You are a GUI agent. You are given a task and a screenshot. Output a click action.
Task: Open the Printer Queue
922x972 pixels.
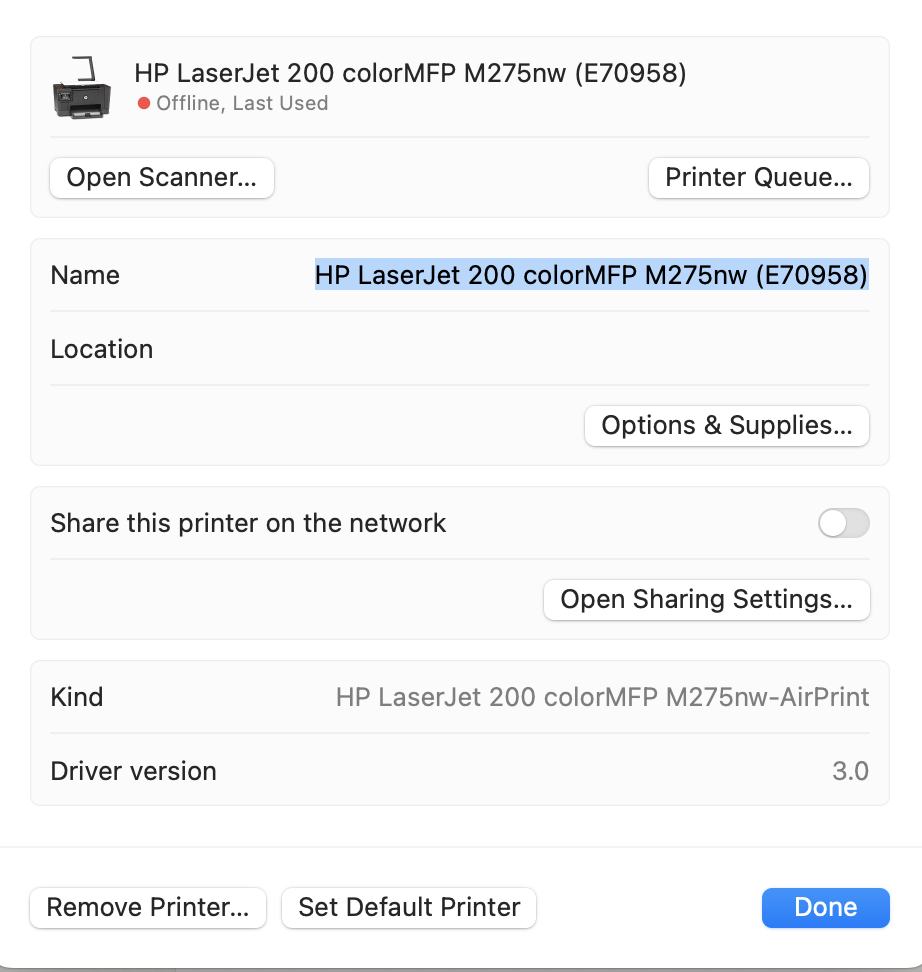(758, 178)
